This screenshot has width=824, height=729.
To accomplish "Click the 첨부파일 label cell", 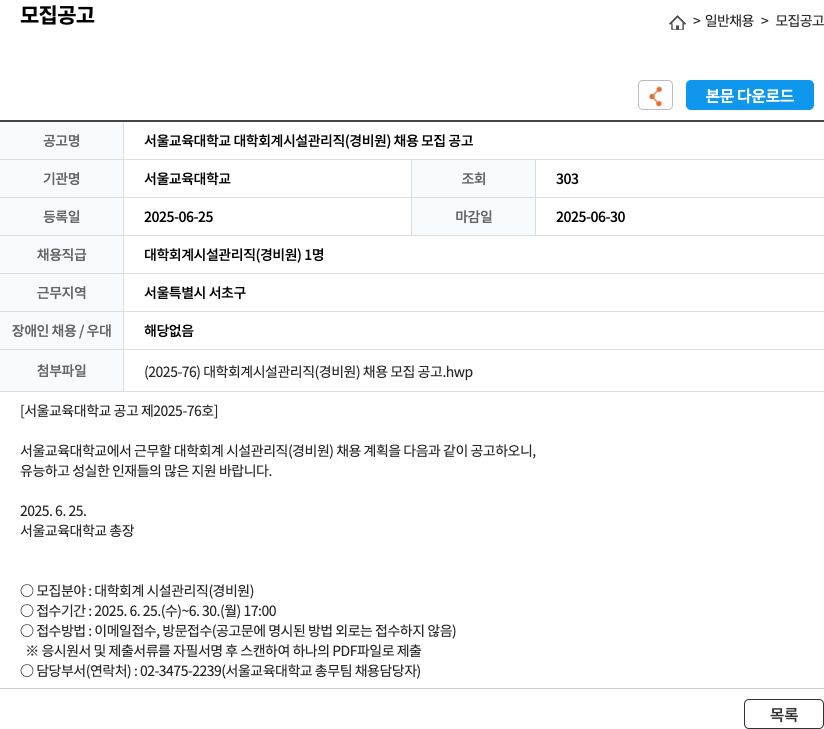I will click(61, 371).
